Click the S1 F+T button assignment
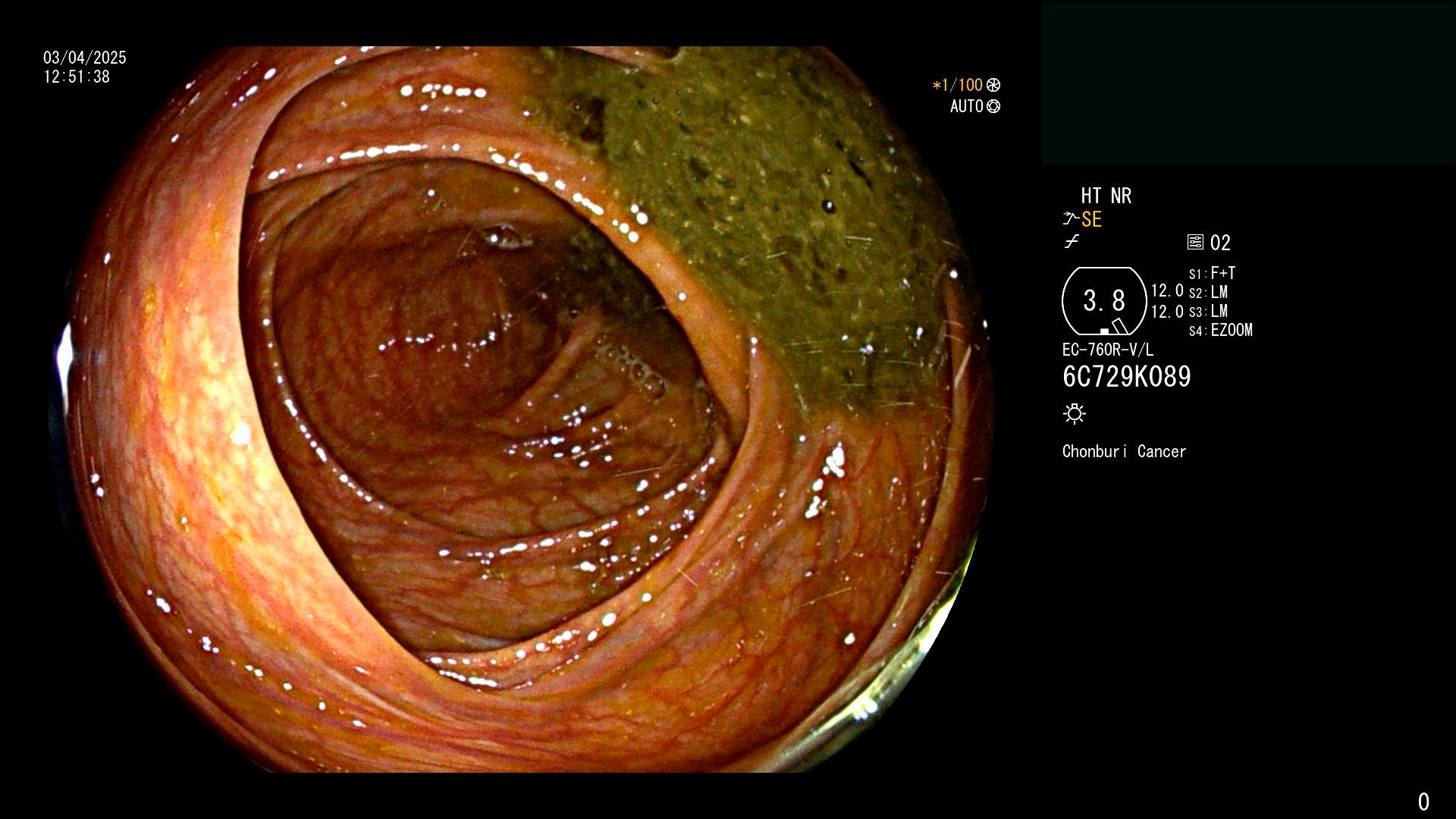Image resolution: width=1456 pixels, height=819 pixels. (x=1213, y=273)
